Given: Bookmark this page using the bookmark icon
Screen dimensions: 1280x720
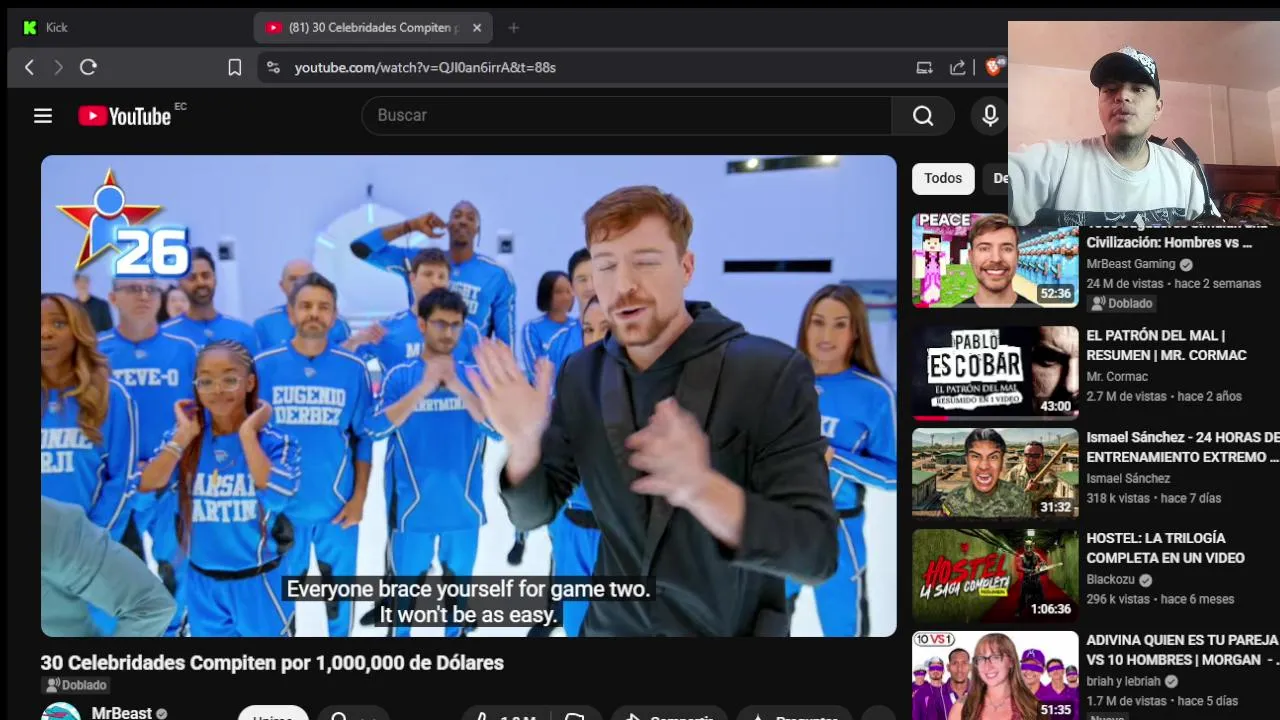Looking at the screenshot, I should click(235, 67).
